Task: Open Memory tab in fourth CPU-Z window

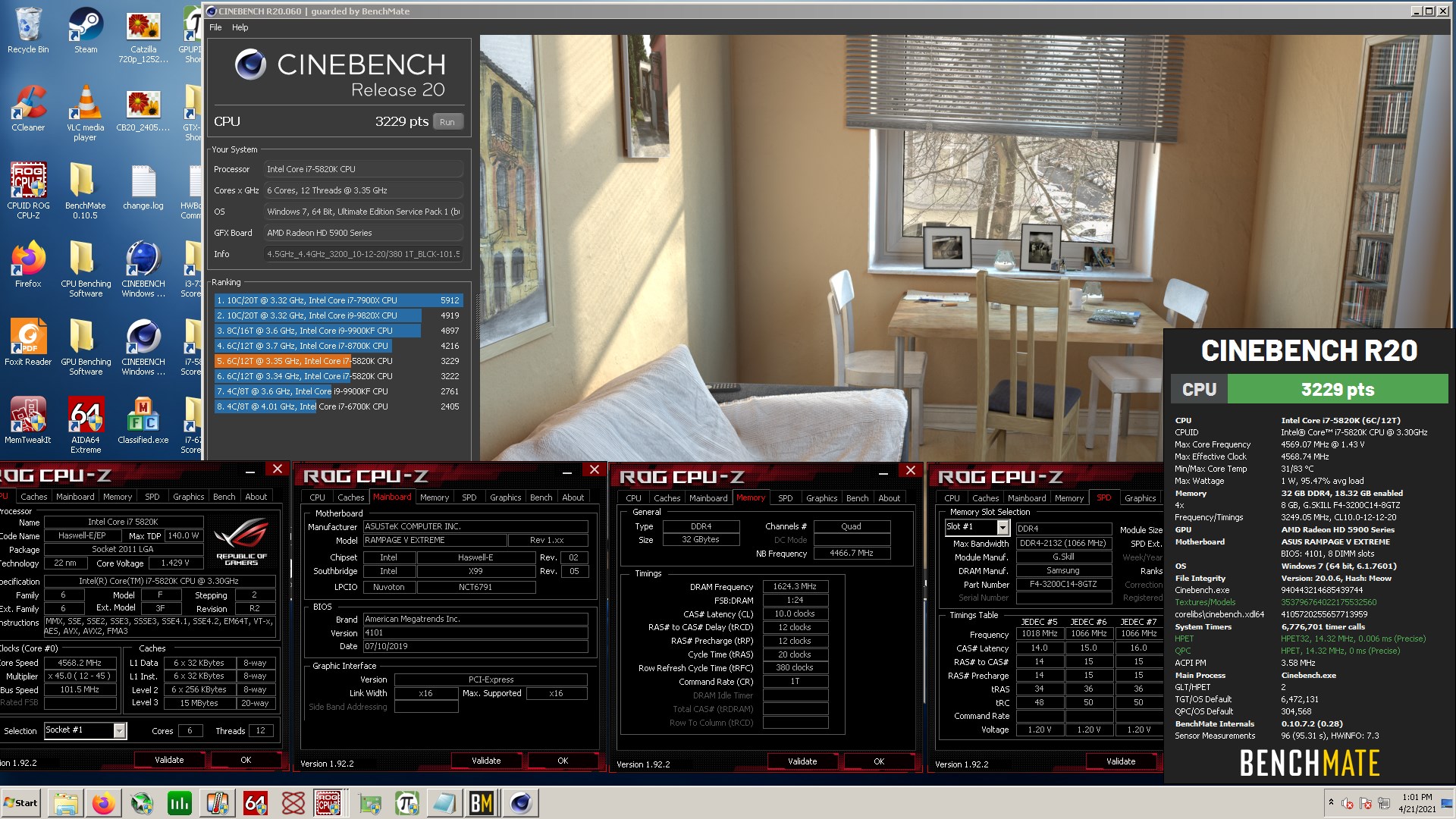Action: point(1068,498)
